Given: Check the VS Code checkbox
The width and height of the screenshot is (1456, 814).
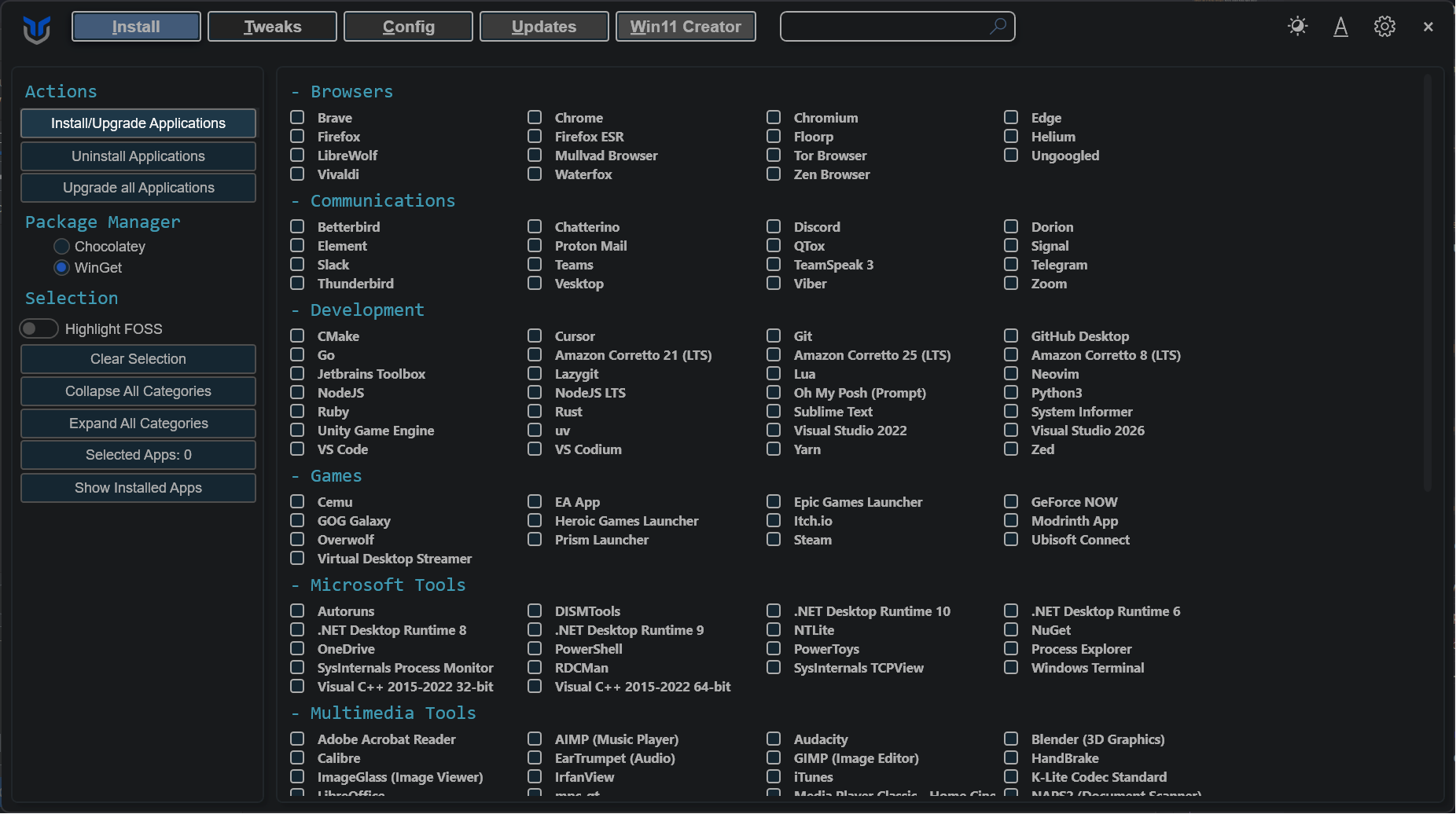Looking at the screenshot, I should pos(297,449).
